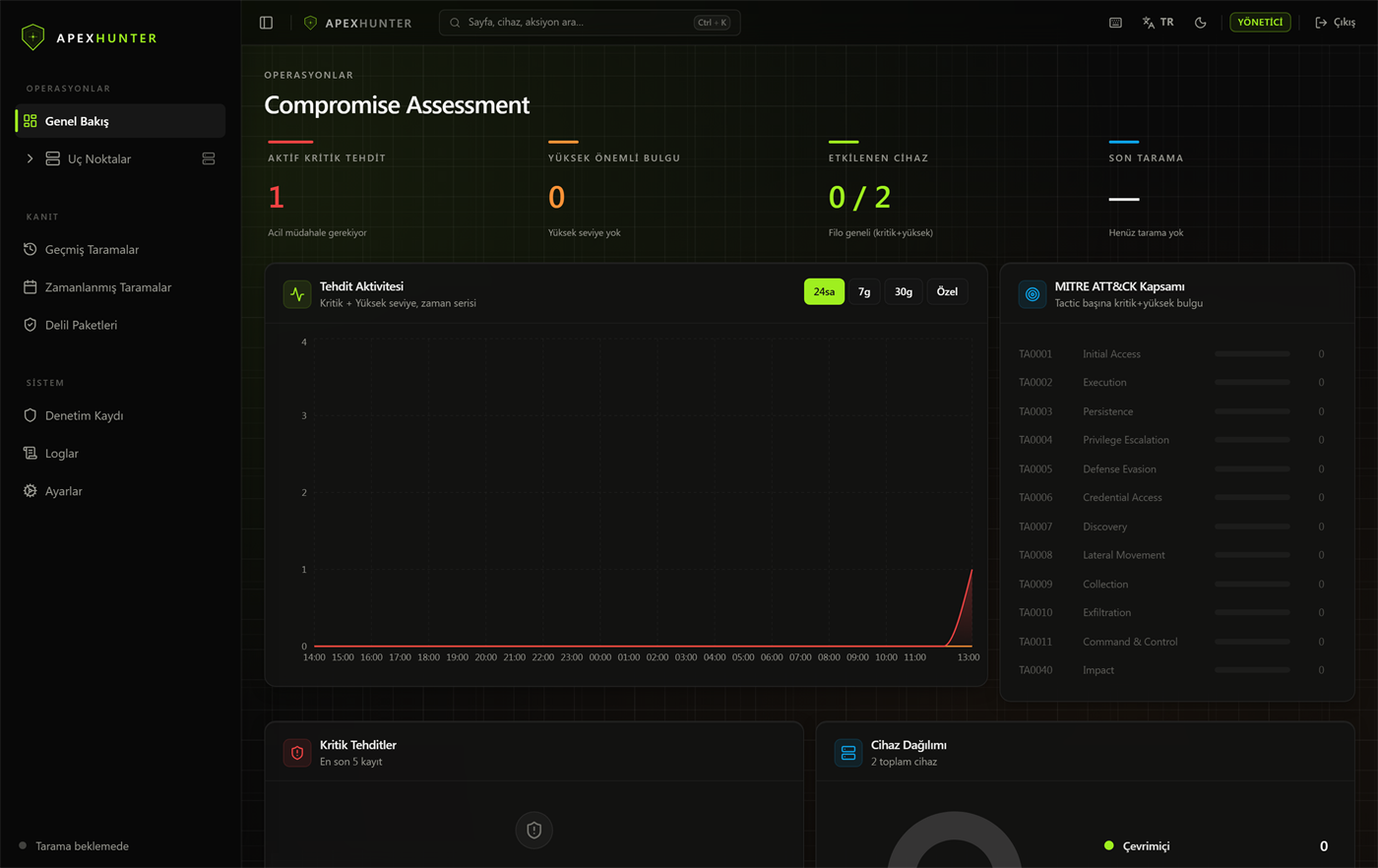
Task: Focus the Sayfa, cihaz, aksiyon search field
Action: click(590, 23)
